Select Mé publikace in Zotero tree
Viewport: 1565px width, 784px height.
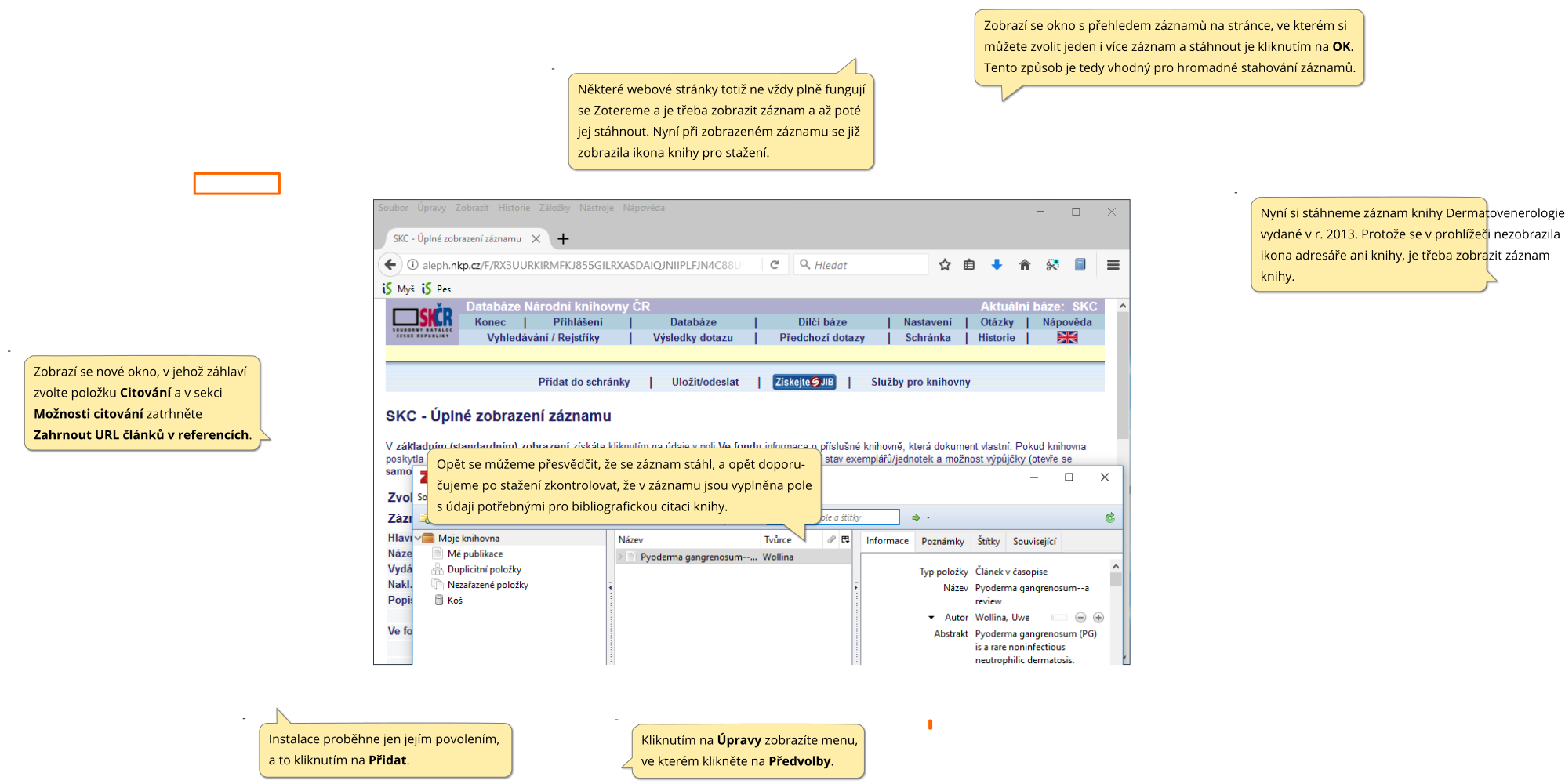pyautogui.click(x=475, y=554)
